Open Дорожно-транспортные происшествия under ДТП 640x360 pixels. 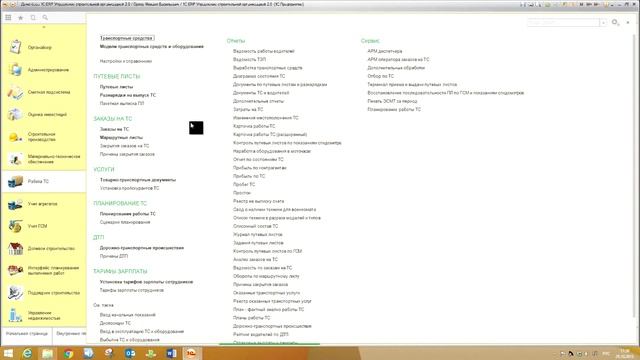[142, 248]
